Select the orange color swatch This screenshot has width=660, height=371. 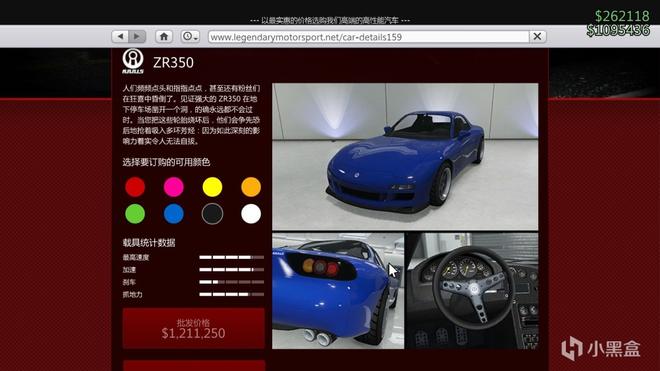[251, 187]
